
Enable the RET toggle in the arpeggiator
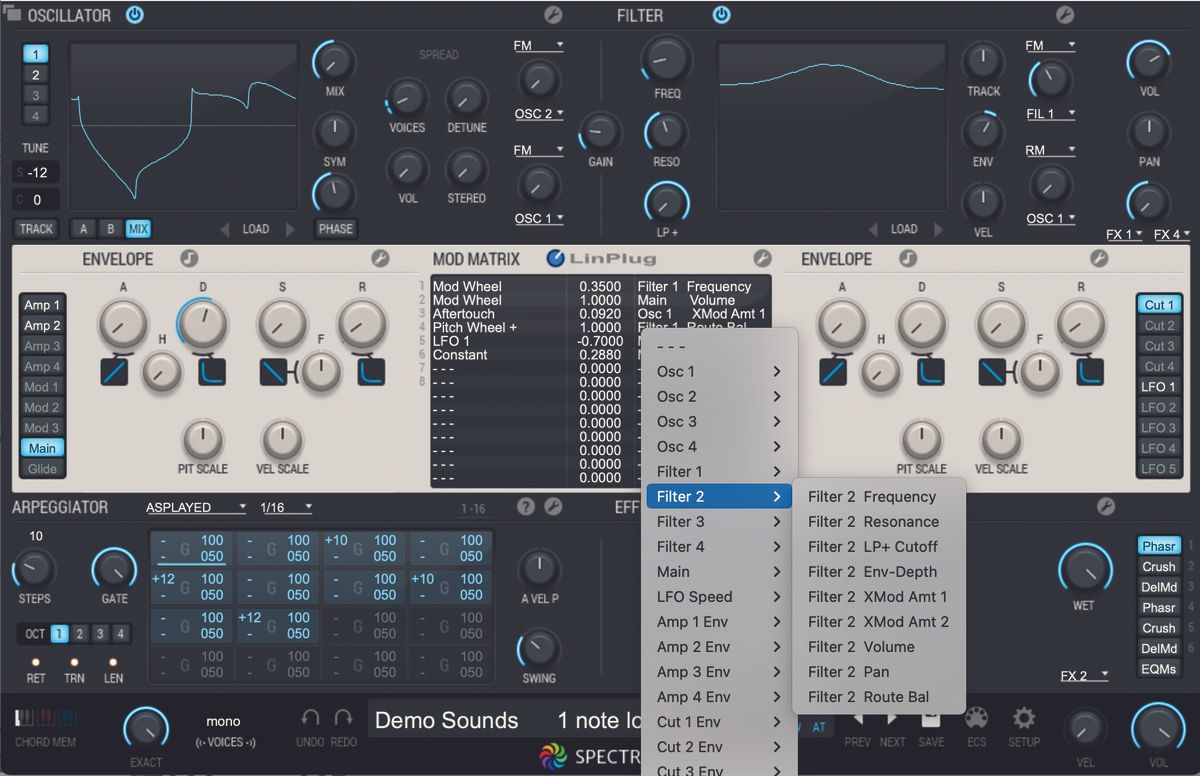pos(36,660)
